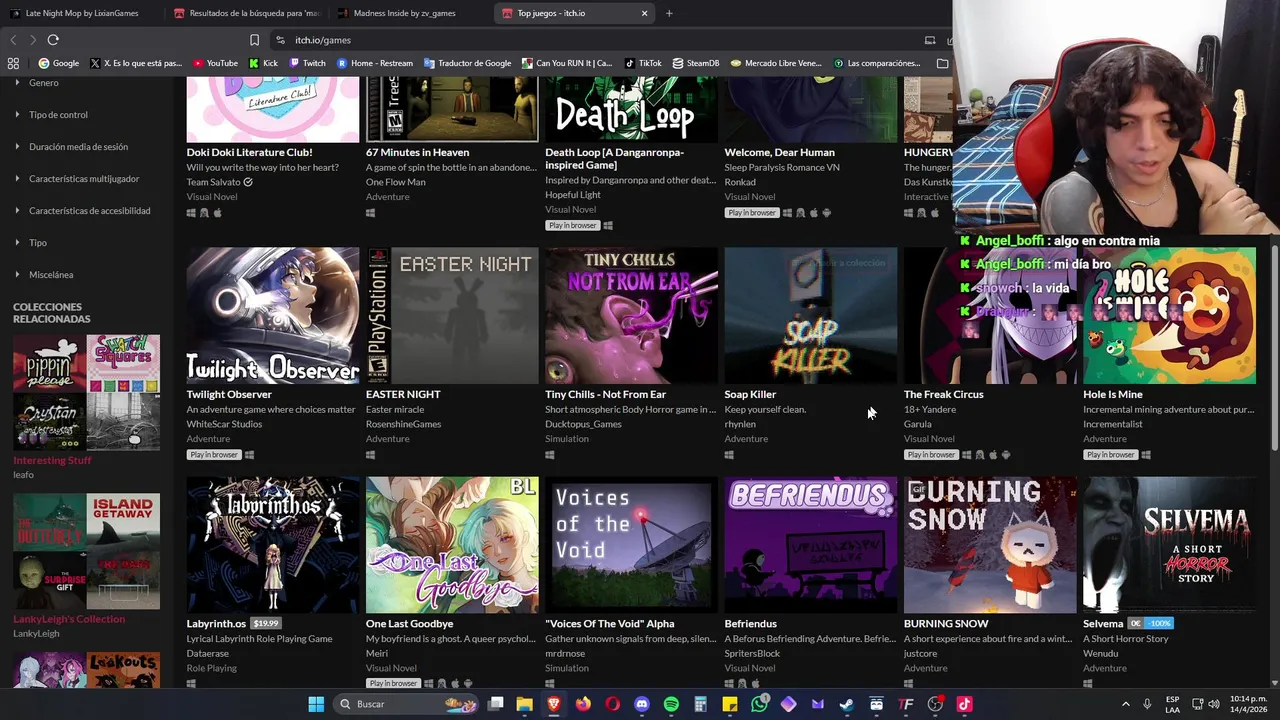The image size is (1280, 720).
Task: Open the TikTok bookmark
Action: coord(643,63)
